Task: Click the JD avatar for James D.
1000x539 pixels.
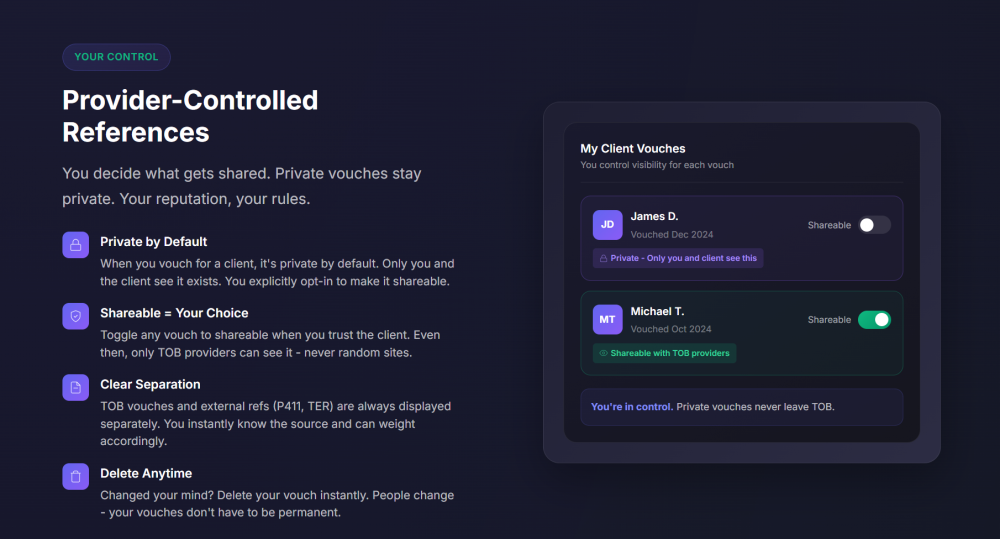Action: [x=607, y=225]
